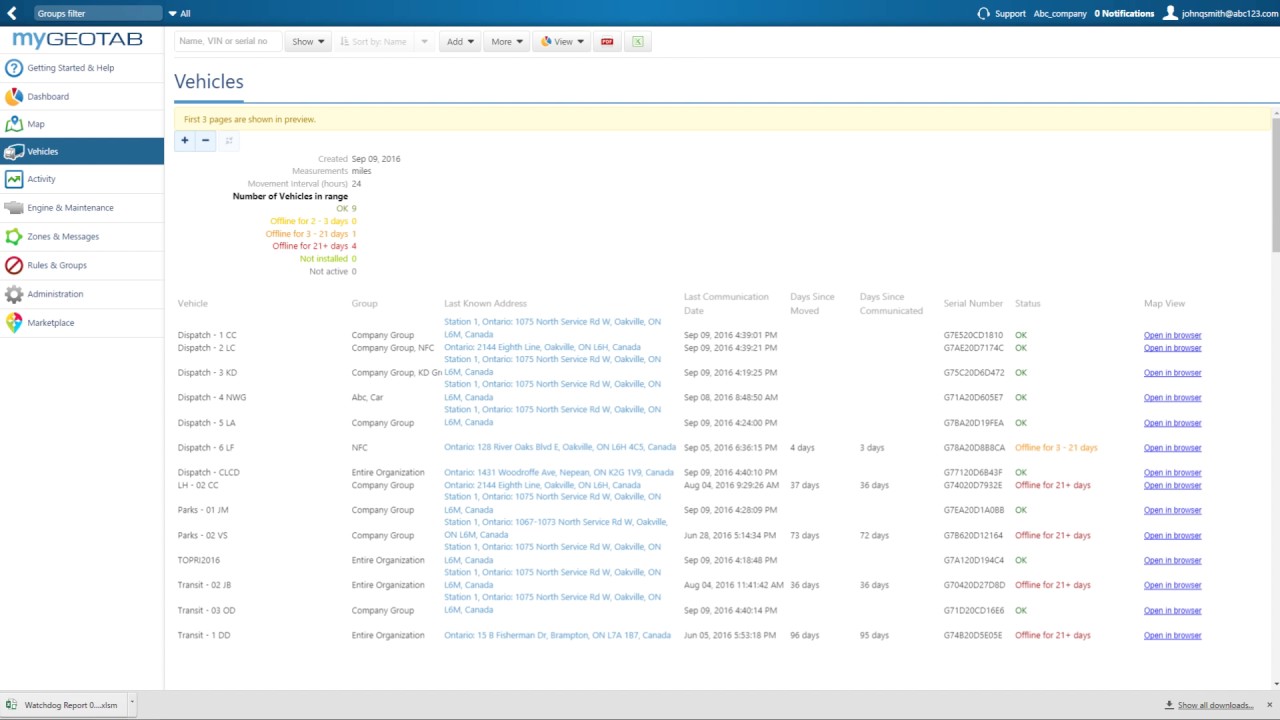Zoom out the preview with the minus button
The image size is (1280, 720).
[205, 141]
